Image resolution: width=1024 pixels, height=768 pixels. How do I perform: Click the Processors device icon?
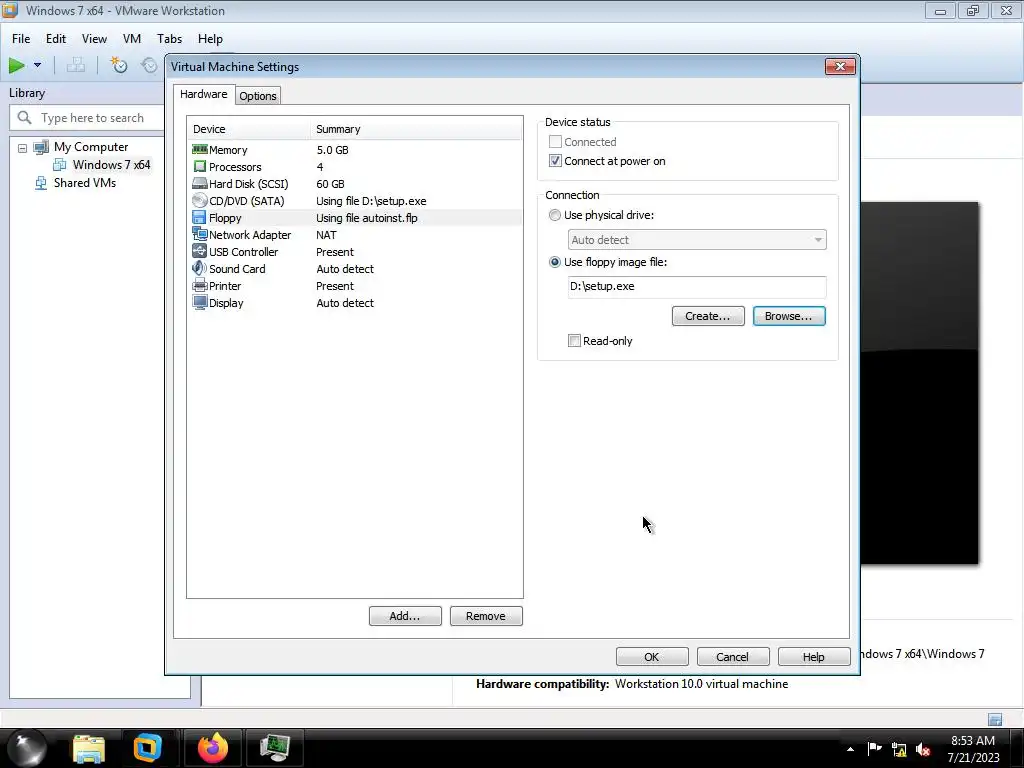[x=200, y=167]
